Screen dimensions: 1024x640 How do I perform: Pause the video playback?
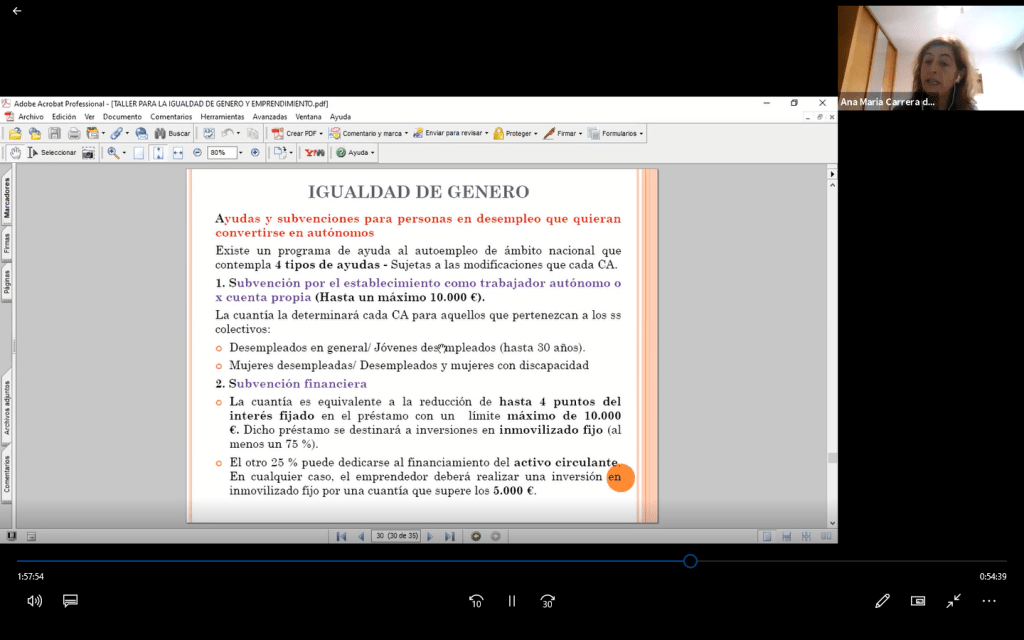coord(511,601)
